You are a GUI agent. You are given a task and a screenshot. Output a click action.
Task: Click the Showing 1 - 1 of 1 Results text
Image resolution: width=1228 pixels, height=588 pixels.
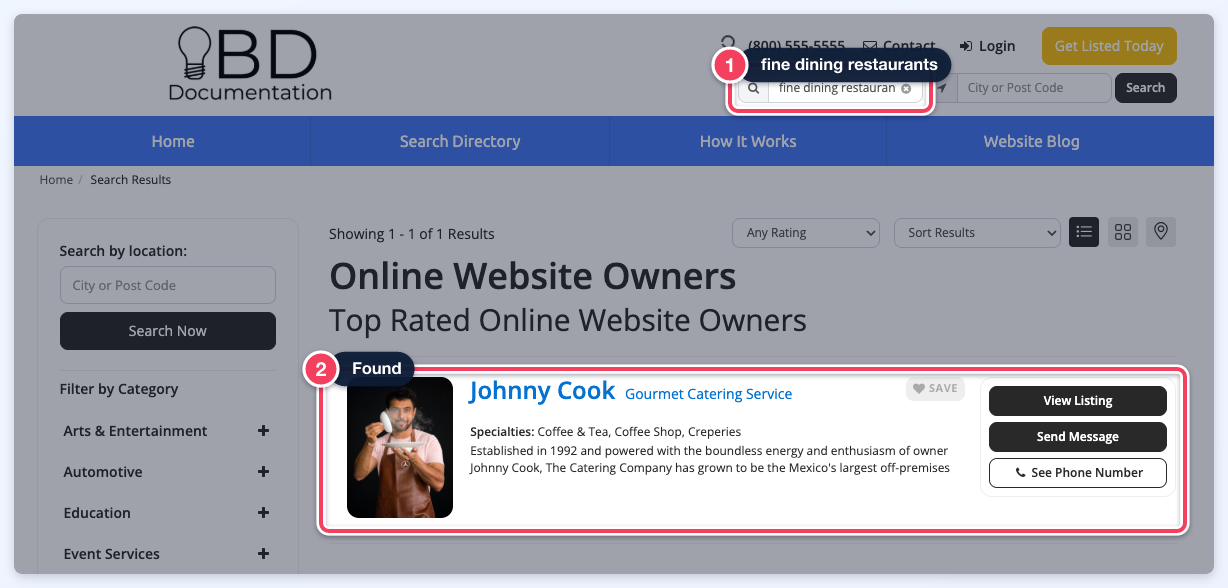tap(412, 234)
